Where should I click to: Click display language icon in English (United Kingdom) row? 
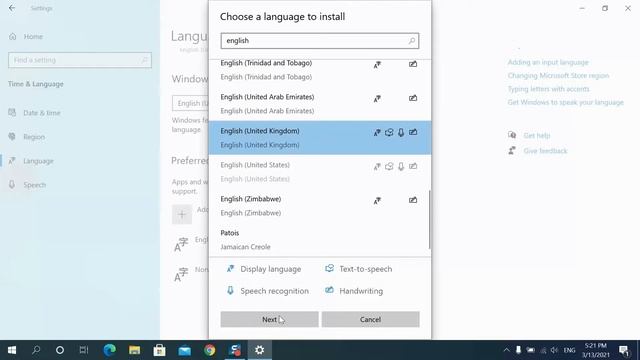tap(377, 132)
